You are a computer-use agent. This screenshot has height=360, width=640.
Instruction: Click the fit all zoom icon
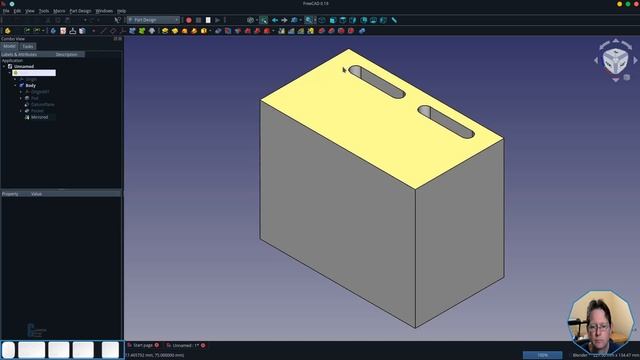[309, 20]
